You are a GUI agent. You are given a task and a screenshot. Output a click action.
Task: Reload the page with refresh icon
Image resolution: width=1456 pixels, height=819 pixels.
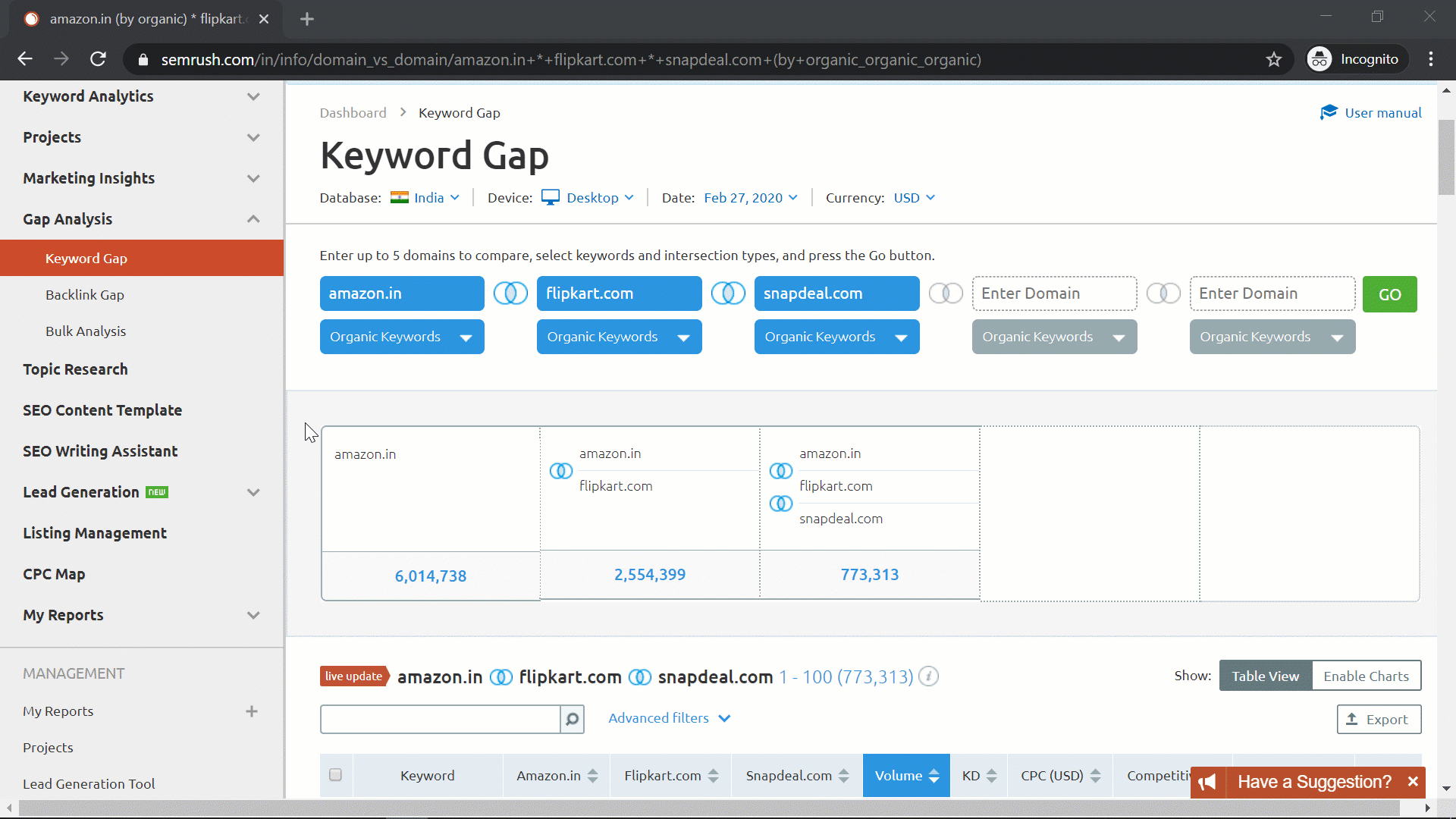click(x=98, y=59)
